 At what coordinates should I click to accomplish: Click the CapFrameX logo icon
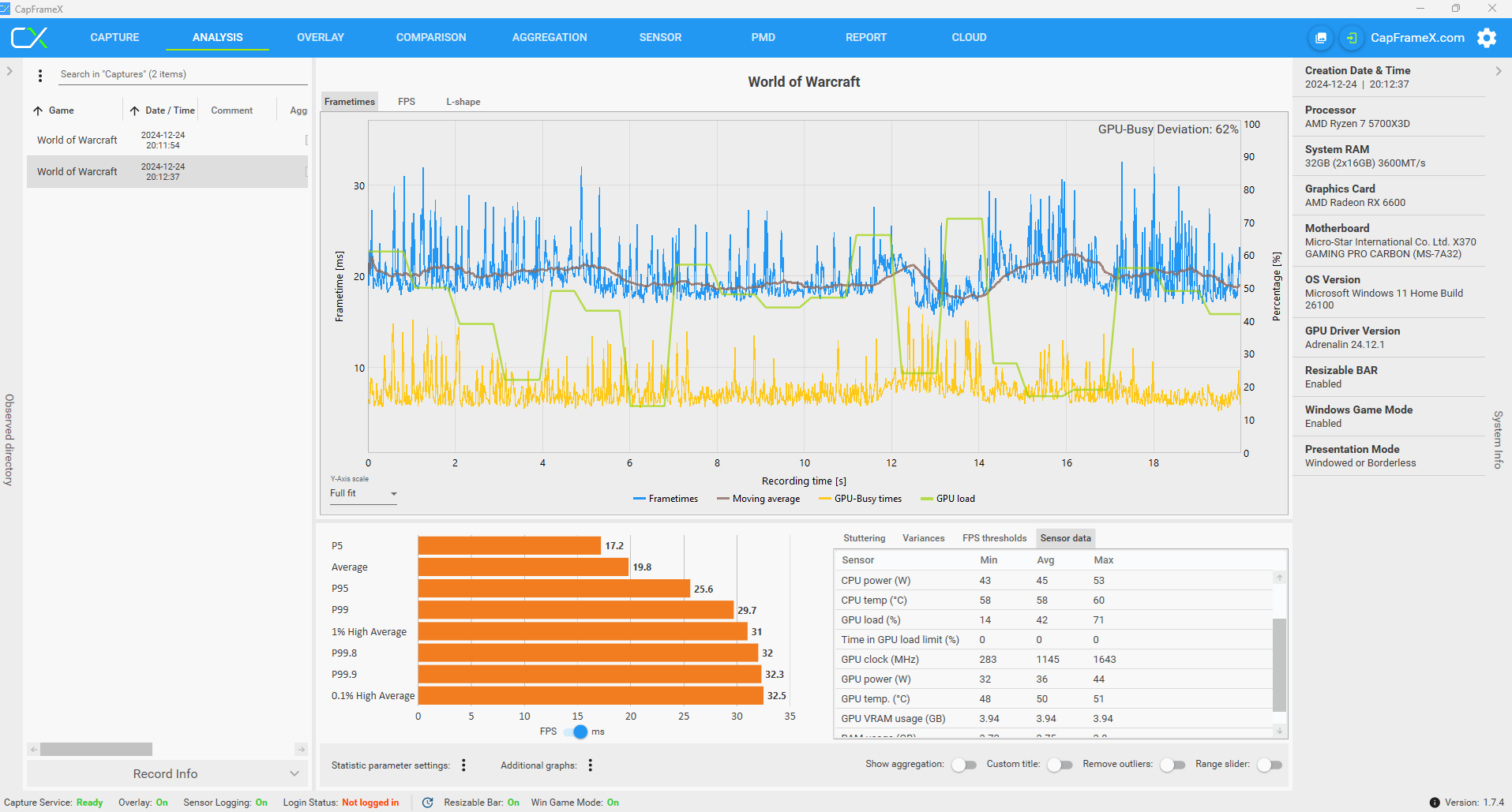point(29,37)
